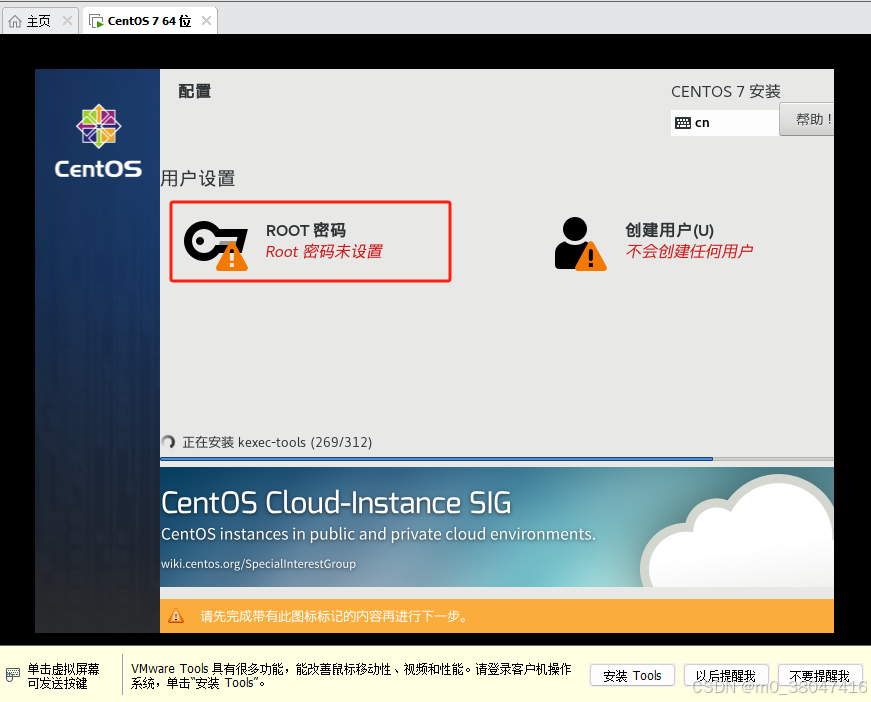
Task: Click the 'Root 密码未设置' warning text
Action: coord(324,252)
